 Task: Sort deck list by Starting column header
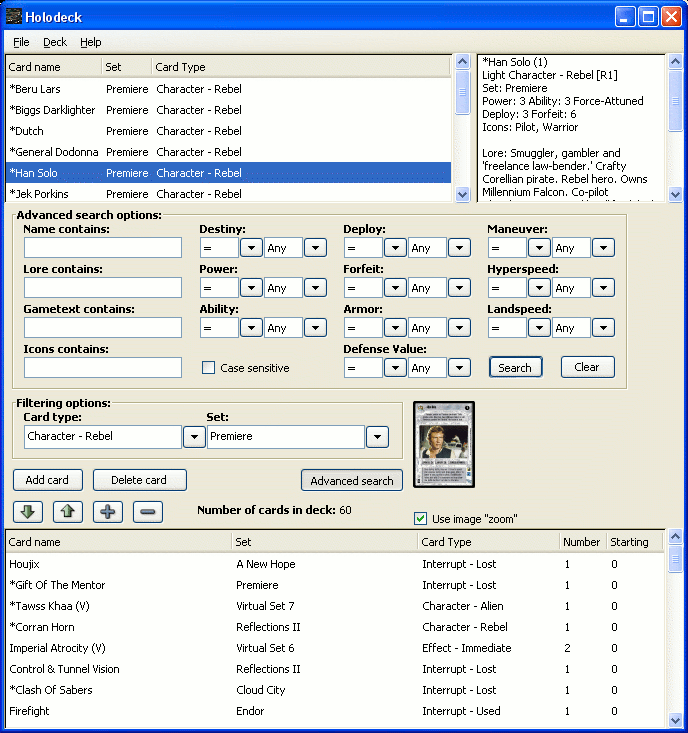634,542
